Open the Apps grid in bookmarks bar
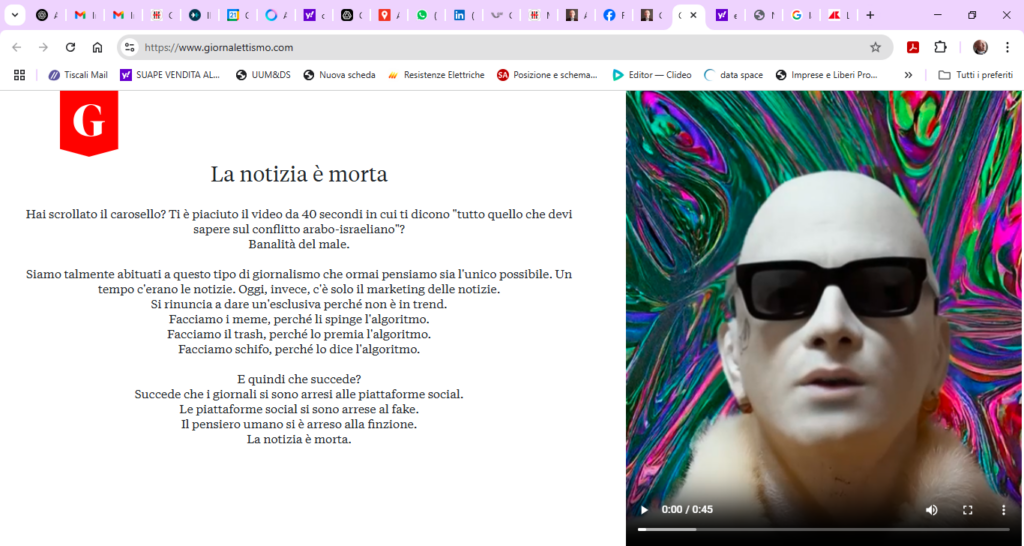The width and height of the screenshot is (1024, 546). 20,75
